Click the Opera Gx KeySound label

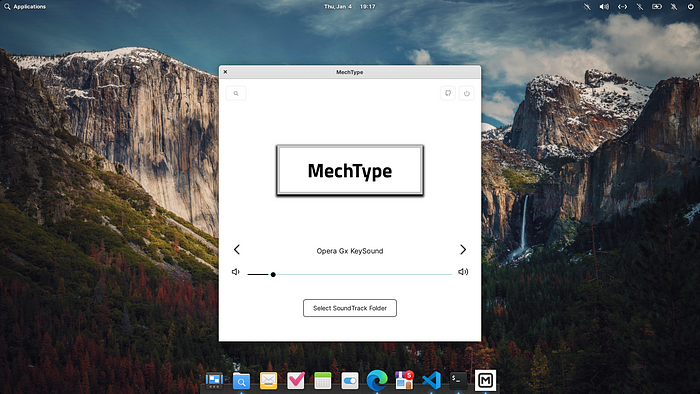point(350,251)
